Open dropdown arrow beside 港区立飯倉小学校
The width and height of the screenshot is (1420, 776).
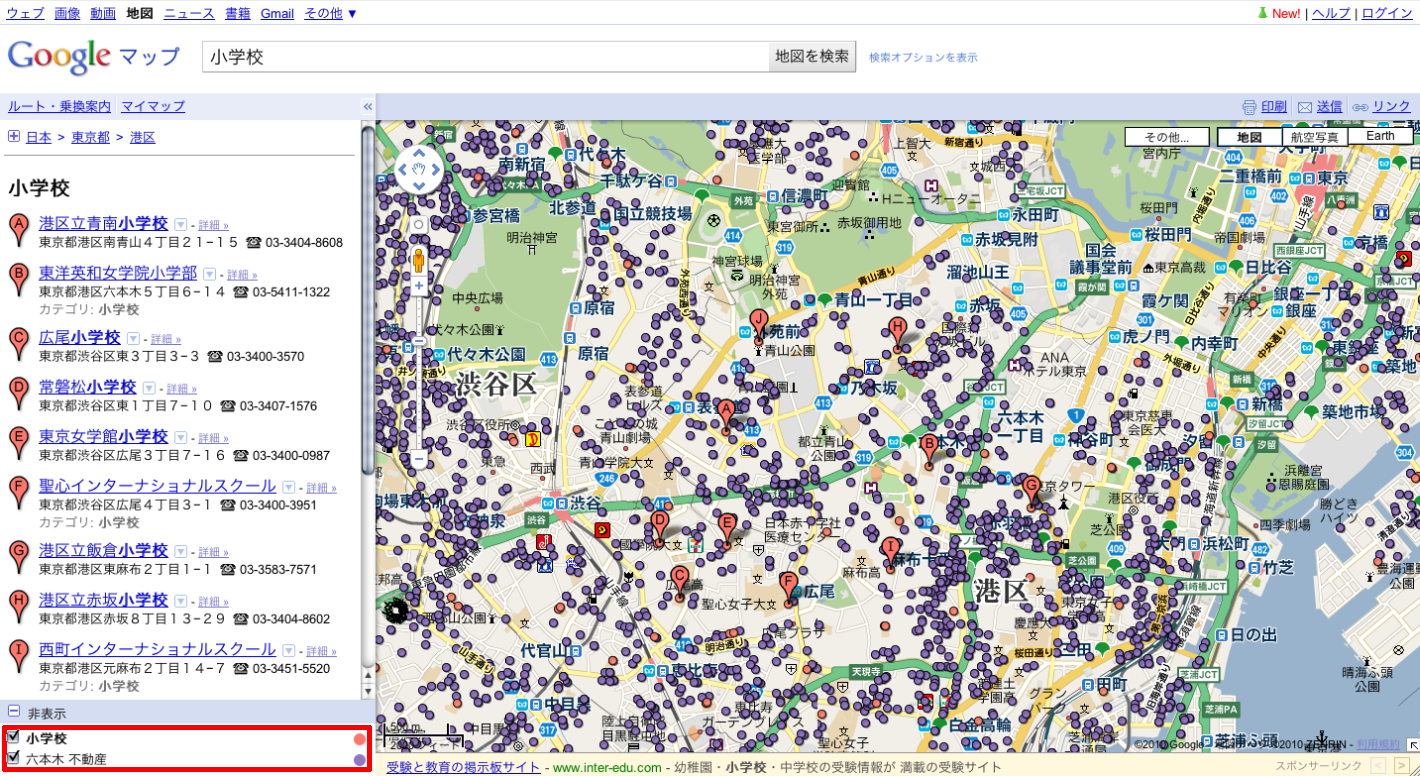(181, 551)
